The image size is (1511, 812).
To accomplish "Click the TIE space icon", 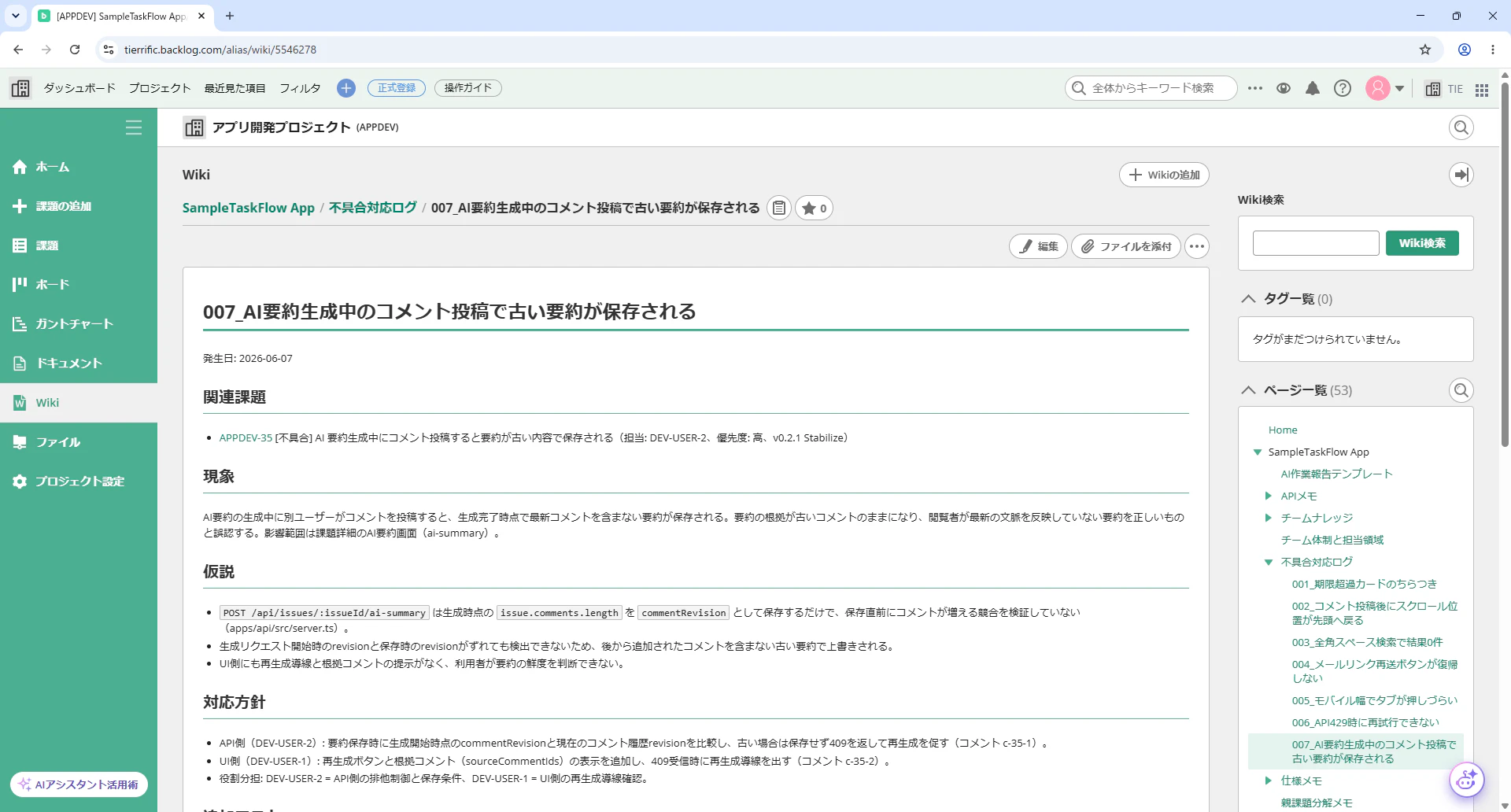I will (1444, 89).
